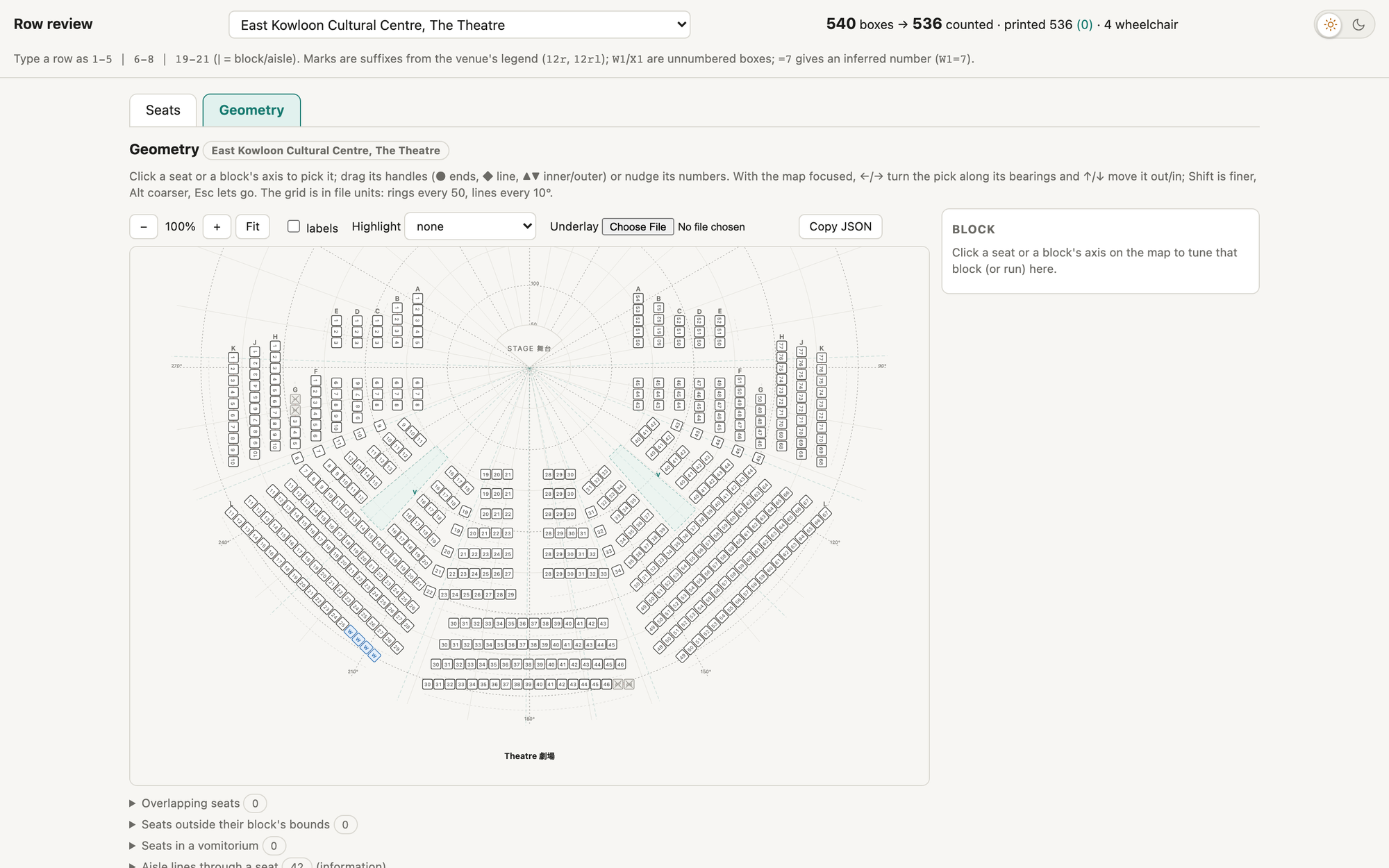This screenshot has height=868, width=1389.
Task: Click the Row review title
Action: tap(53, 24)
